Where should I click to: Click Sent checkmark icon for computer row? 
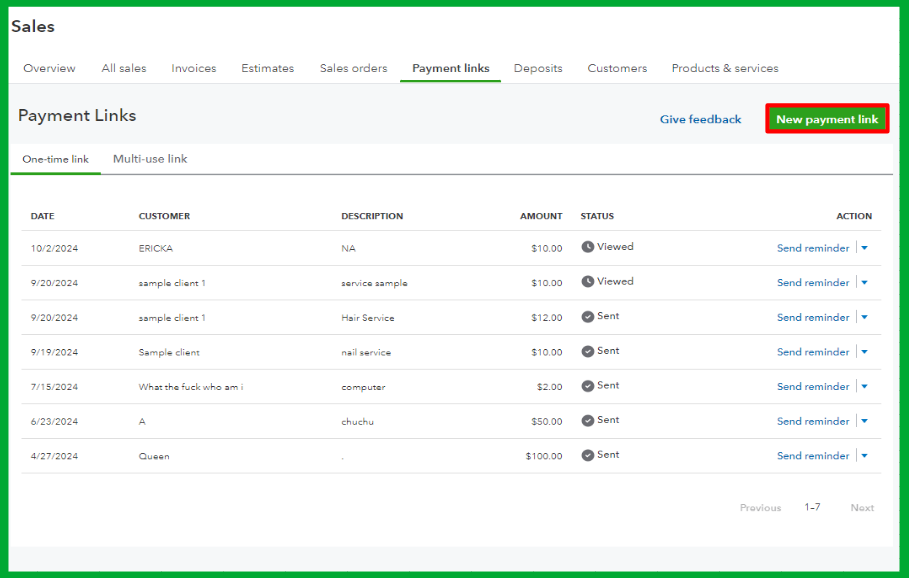pyautogui.click(x=588, y=386)
